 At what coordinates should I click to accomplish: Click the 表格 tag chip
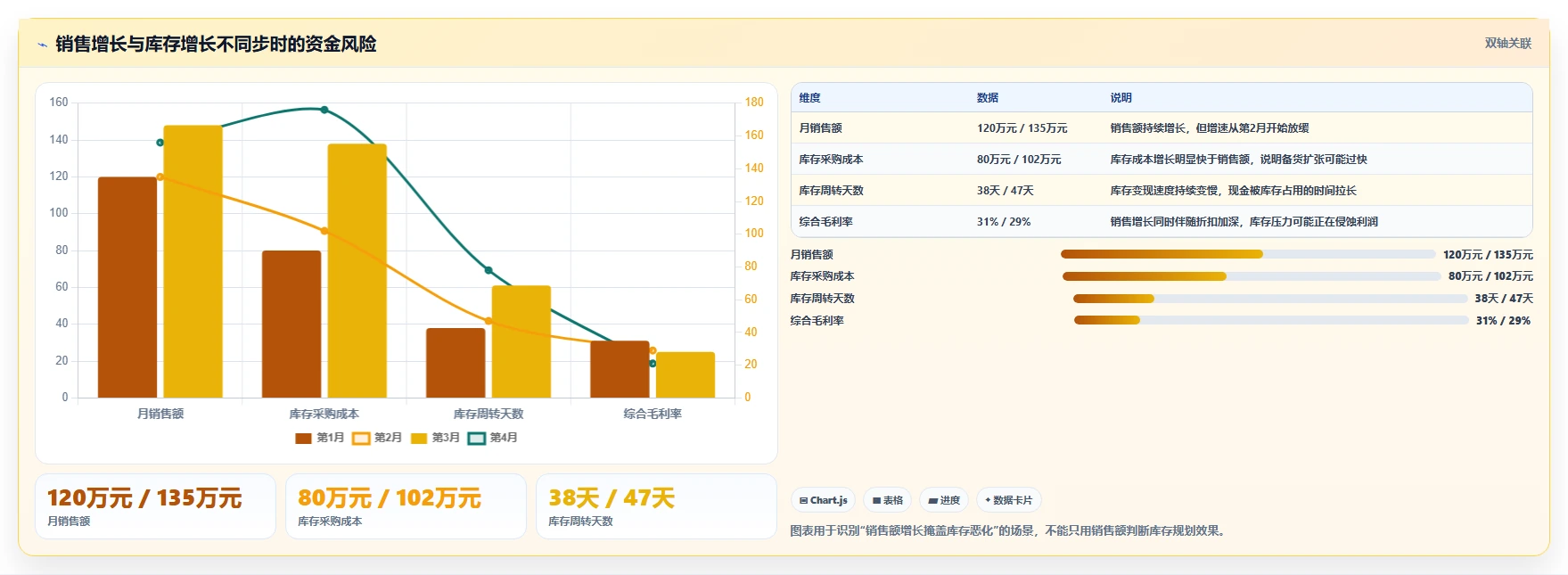click(887, 500)
